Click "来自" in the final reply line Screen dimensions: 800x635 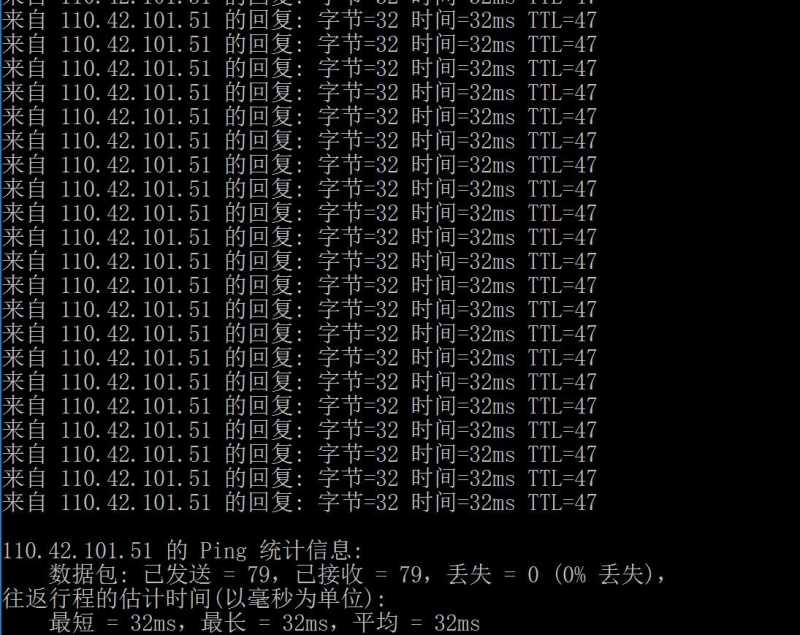[x=23, y=502]
